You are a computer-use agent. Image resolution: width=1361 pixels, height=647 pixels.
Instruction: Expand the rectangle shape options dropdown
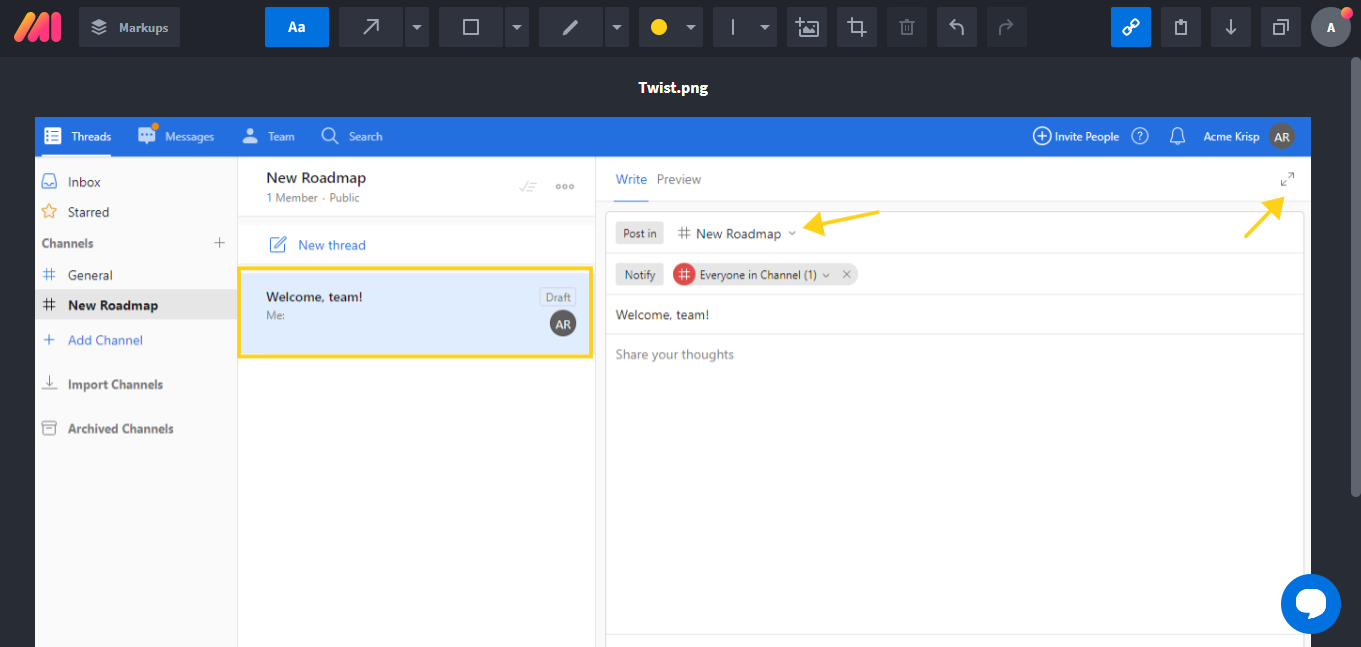coord(517,27)
